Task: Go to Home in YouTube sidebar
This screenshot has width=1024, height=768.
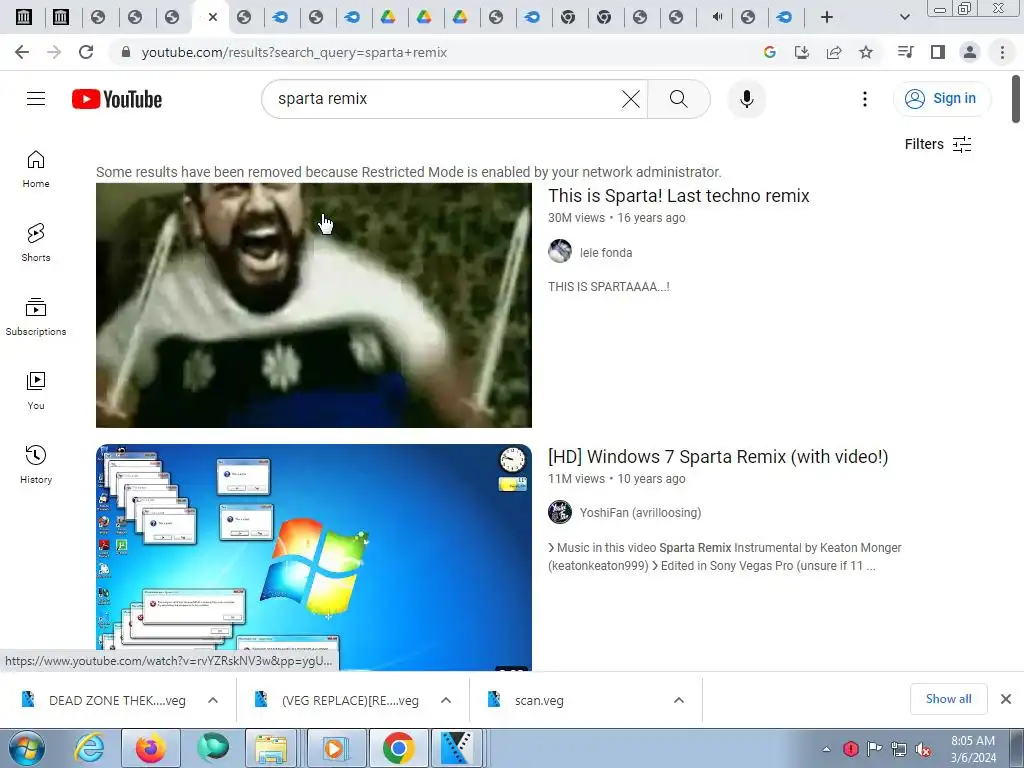Action: click(x=36, y=169)
